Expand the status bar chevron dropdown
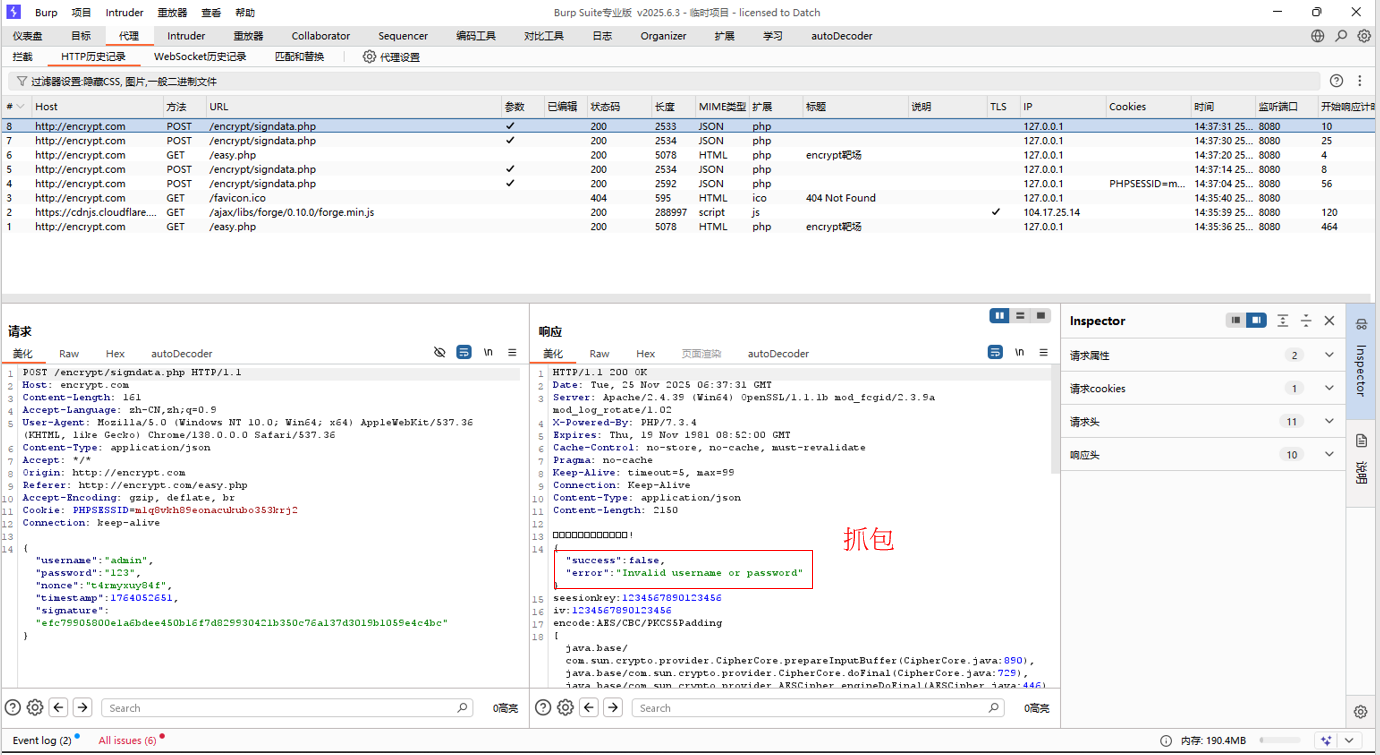The height and width of the screenshot is (755, 1380). 1350,741
